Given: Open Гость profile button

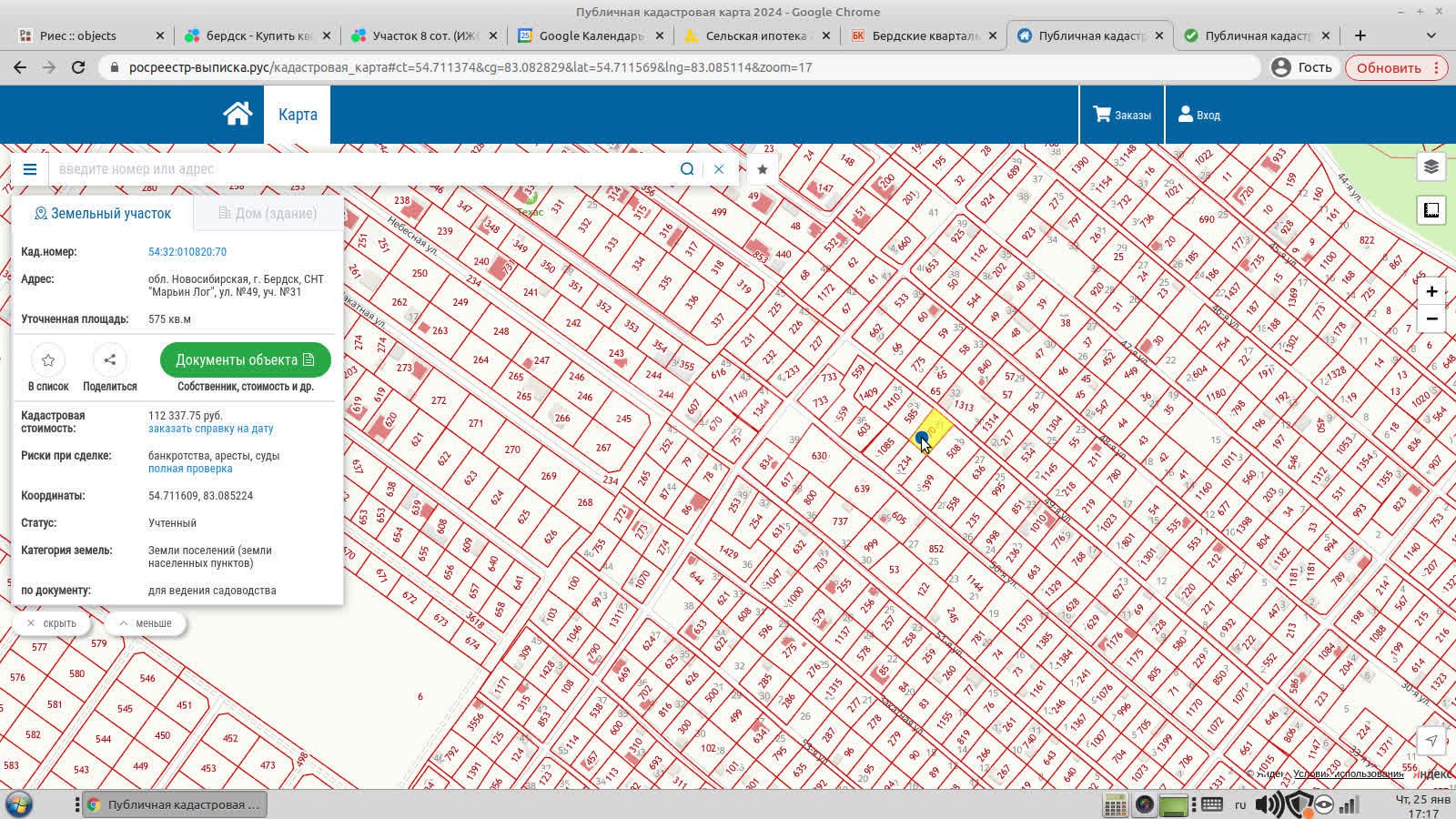Looking at the screenshot, I should click(1302, 67).
